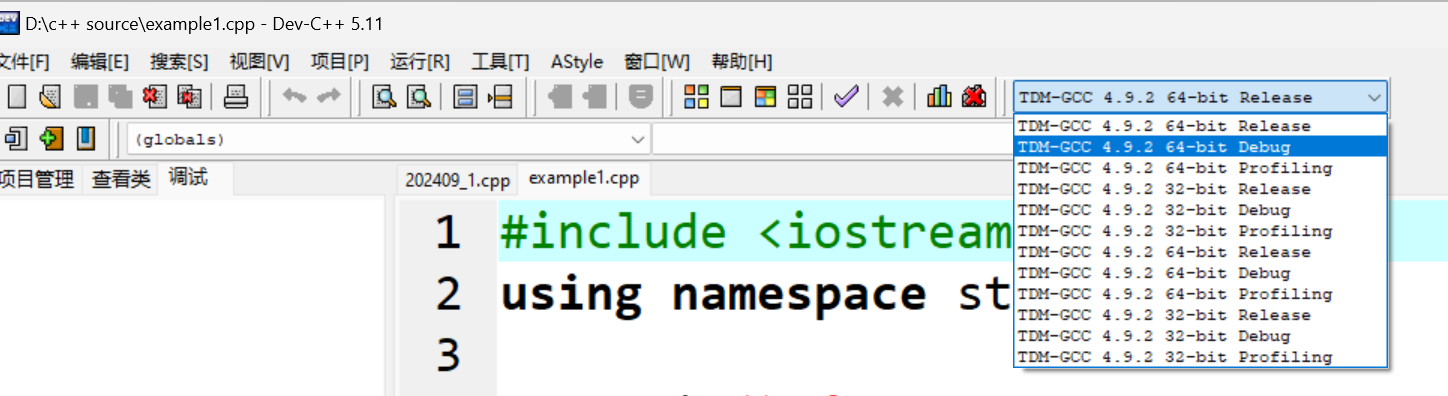
Task: Open the 编辑[E] menu
Action: point(100,61)
